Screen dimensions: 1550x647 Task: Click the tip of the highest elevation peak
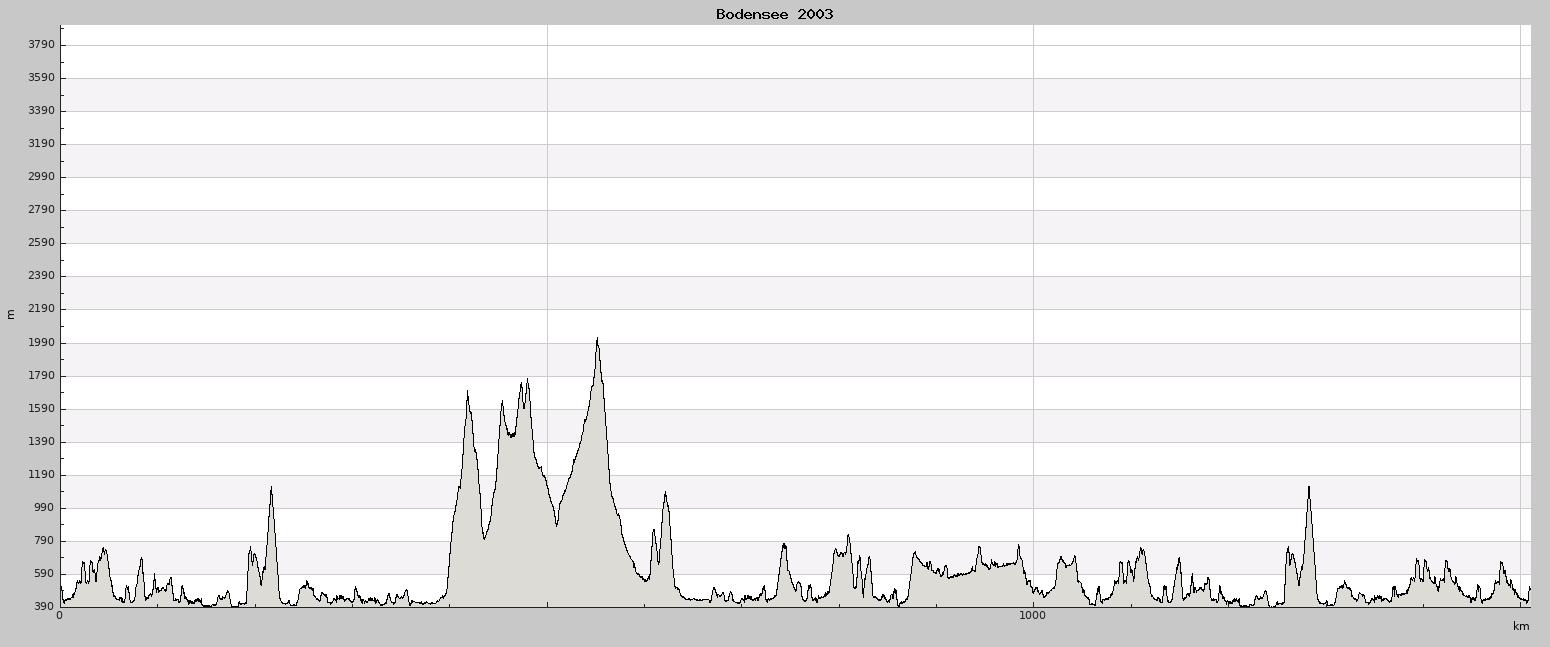click(x=597, y=338)
